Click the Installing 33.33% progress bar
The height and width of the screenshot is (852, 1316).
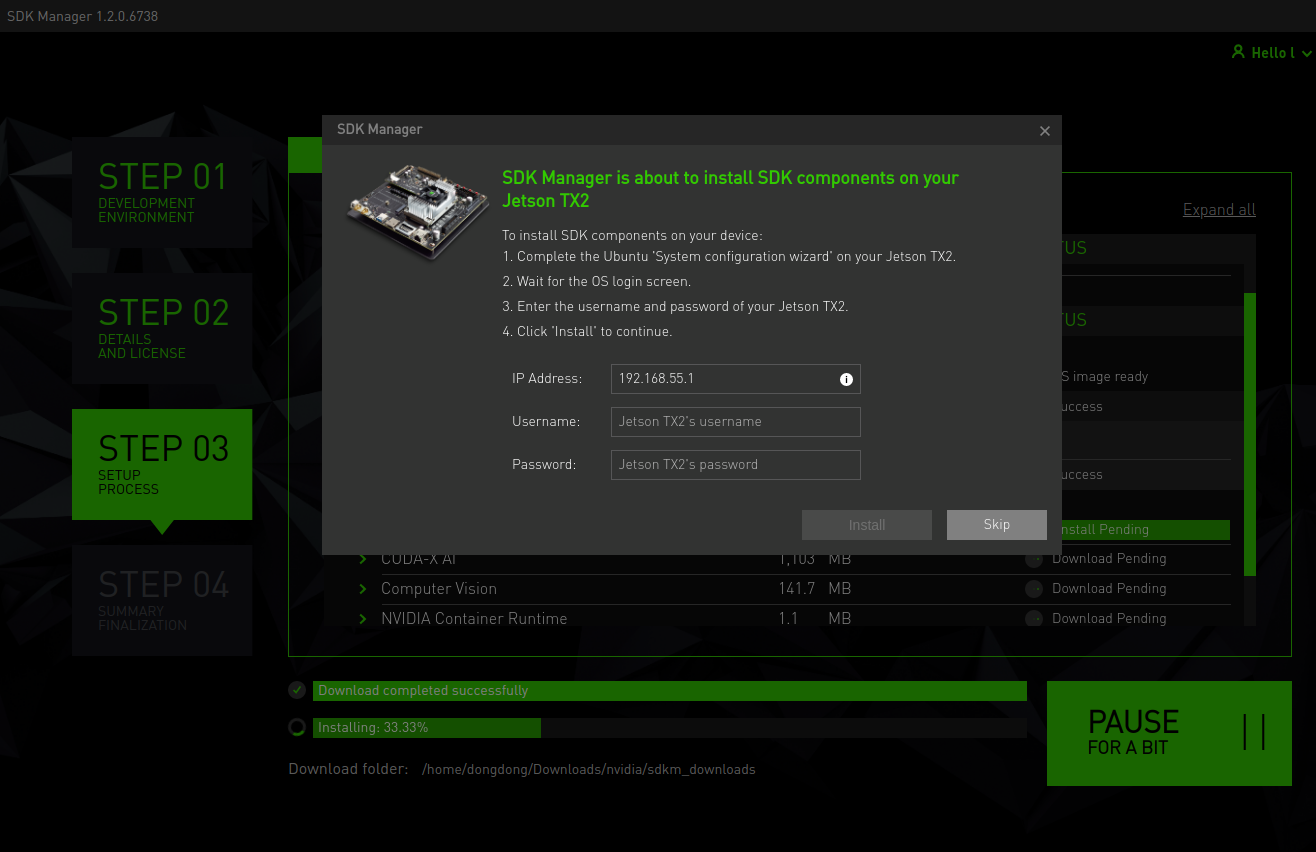(670, 728)
